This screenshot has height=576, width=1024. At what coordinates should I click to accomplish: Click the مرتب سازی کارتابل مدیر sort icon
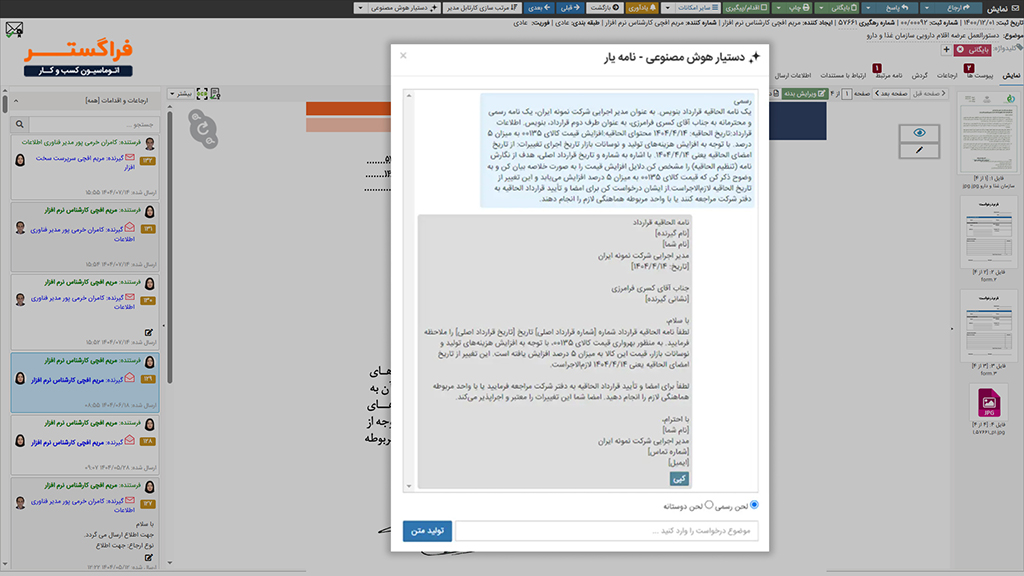click(x=481, y=7)
